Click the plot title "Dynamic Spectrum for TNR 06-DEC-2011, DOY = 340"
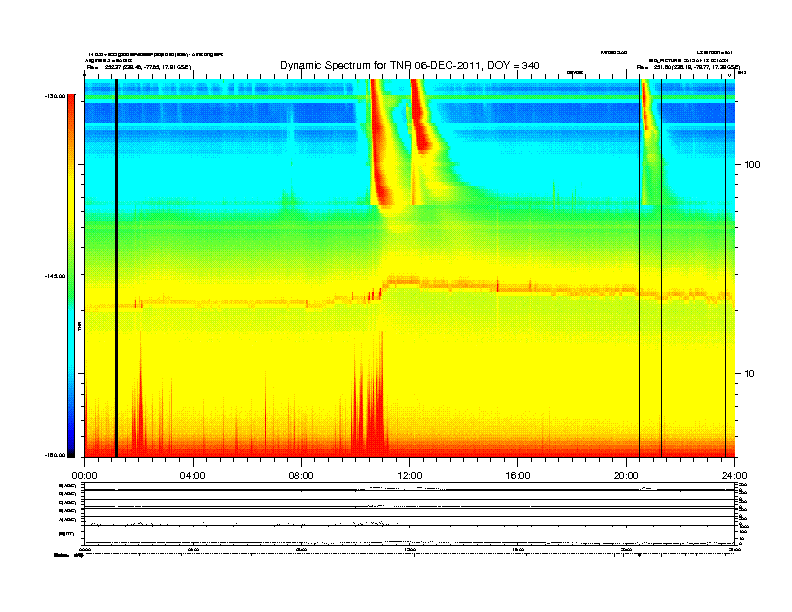 pos(410,66)
